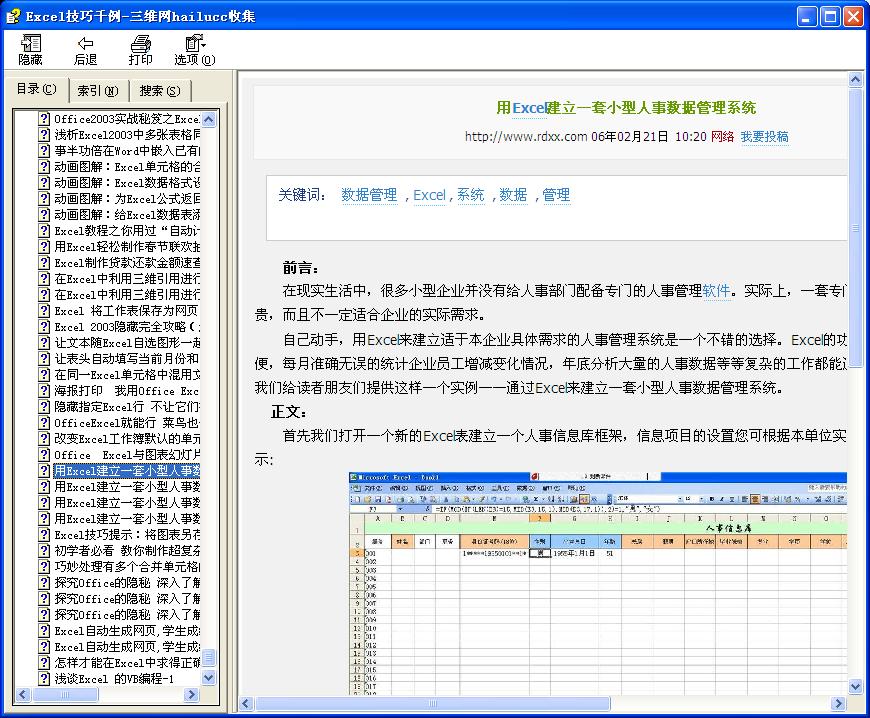Screen dimensions: 870x718
Task: Open the Excel keyword link in 关键词
Action: [429, 195]
